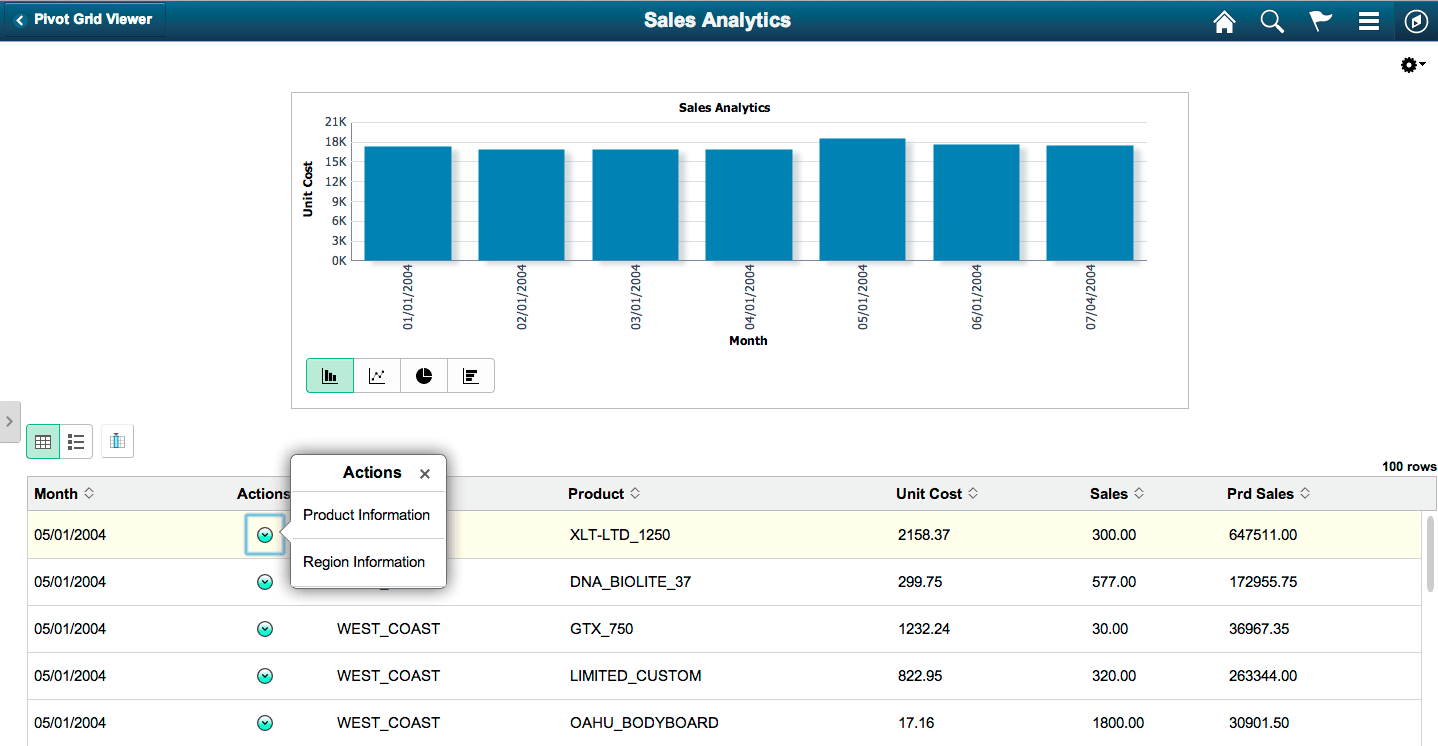Toggle the grid view display
1438x746 pixels.
(x=42, y=440)
